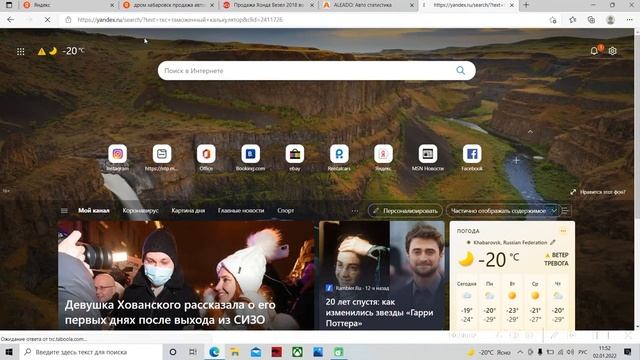Click the 'Вт' forecast day in weather card
This screenshot has height=360, width=640.
pyautogui.click(x=512, y=302)
